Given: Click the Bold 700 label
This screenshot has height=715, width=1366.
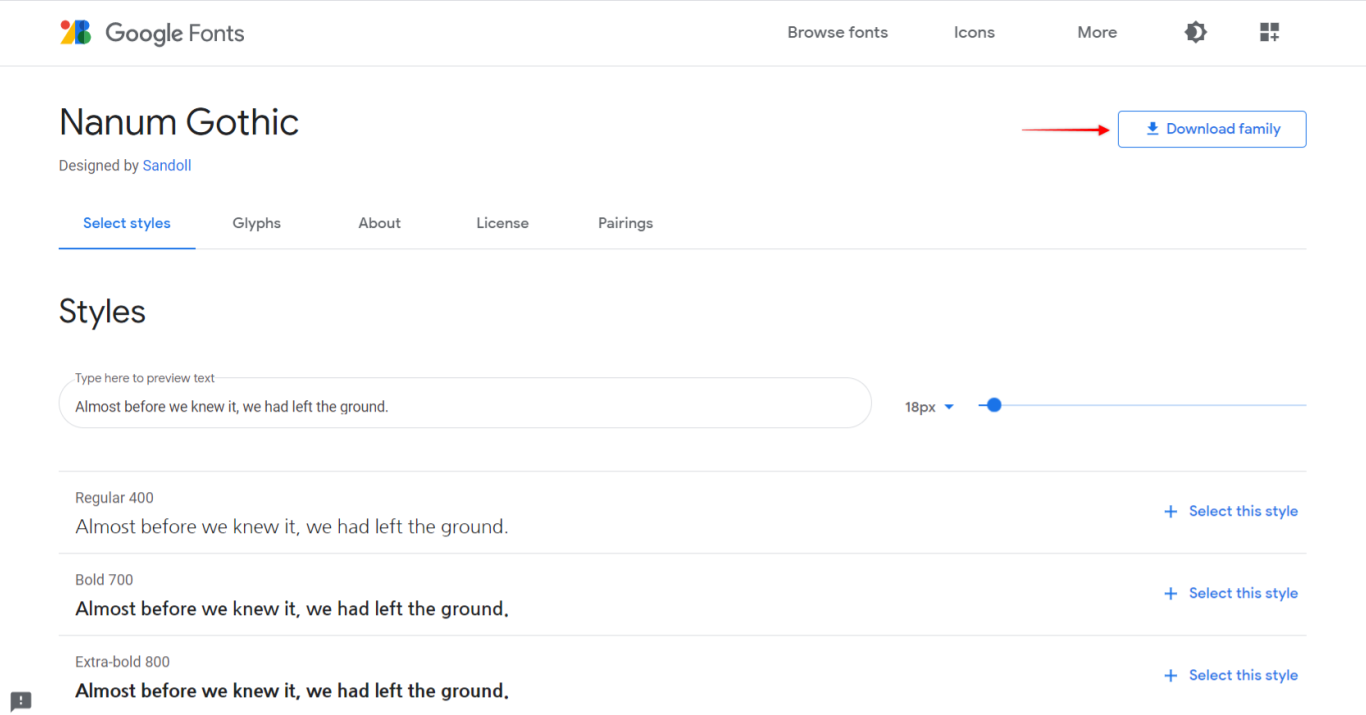Looking at the screenshot, I should [104, 580].
